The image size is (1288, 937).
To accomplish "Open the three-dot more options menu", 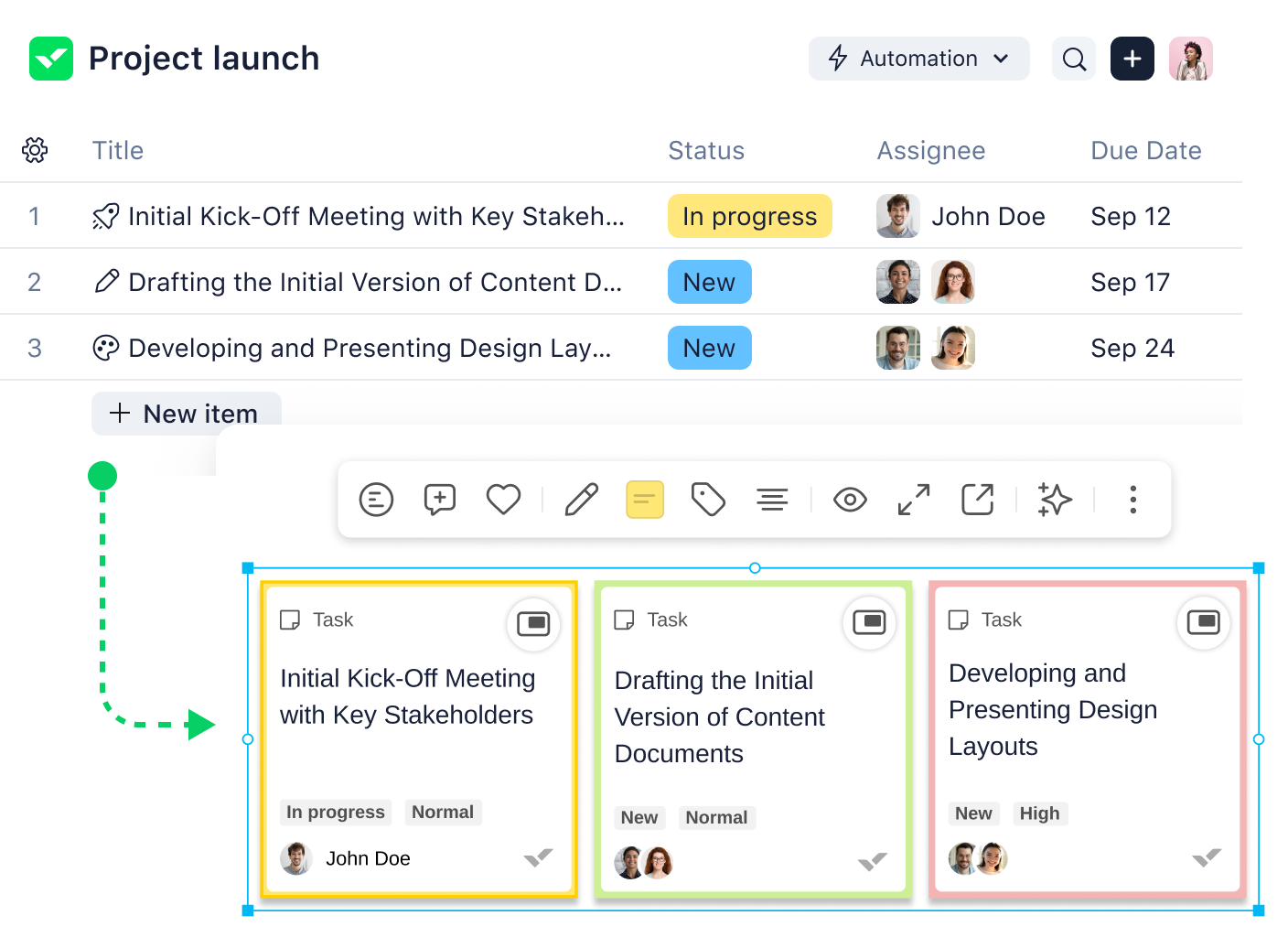I will coord(1132,500).
